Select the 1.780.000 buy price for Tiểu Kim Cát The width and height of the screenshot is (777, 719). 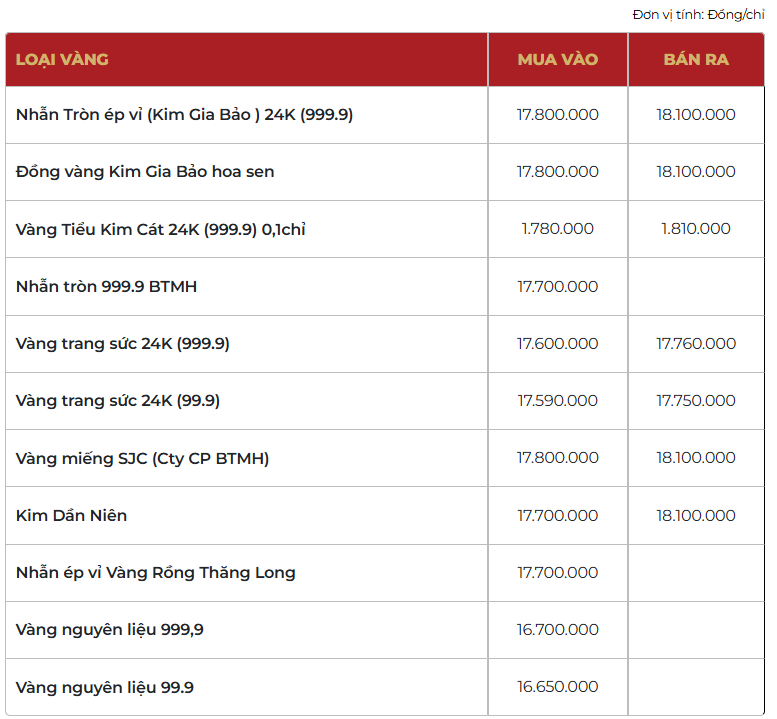[557, 229]
